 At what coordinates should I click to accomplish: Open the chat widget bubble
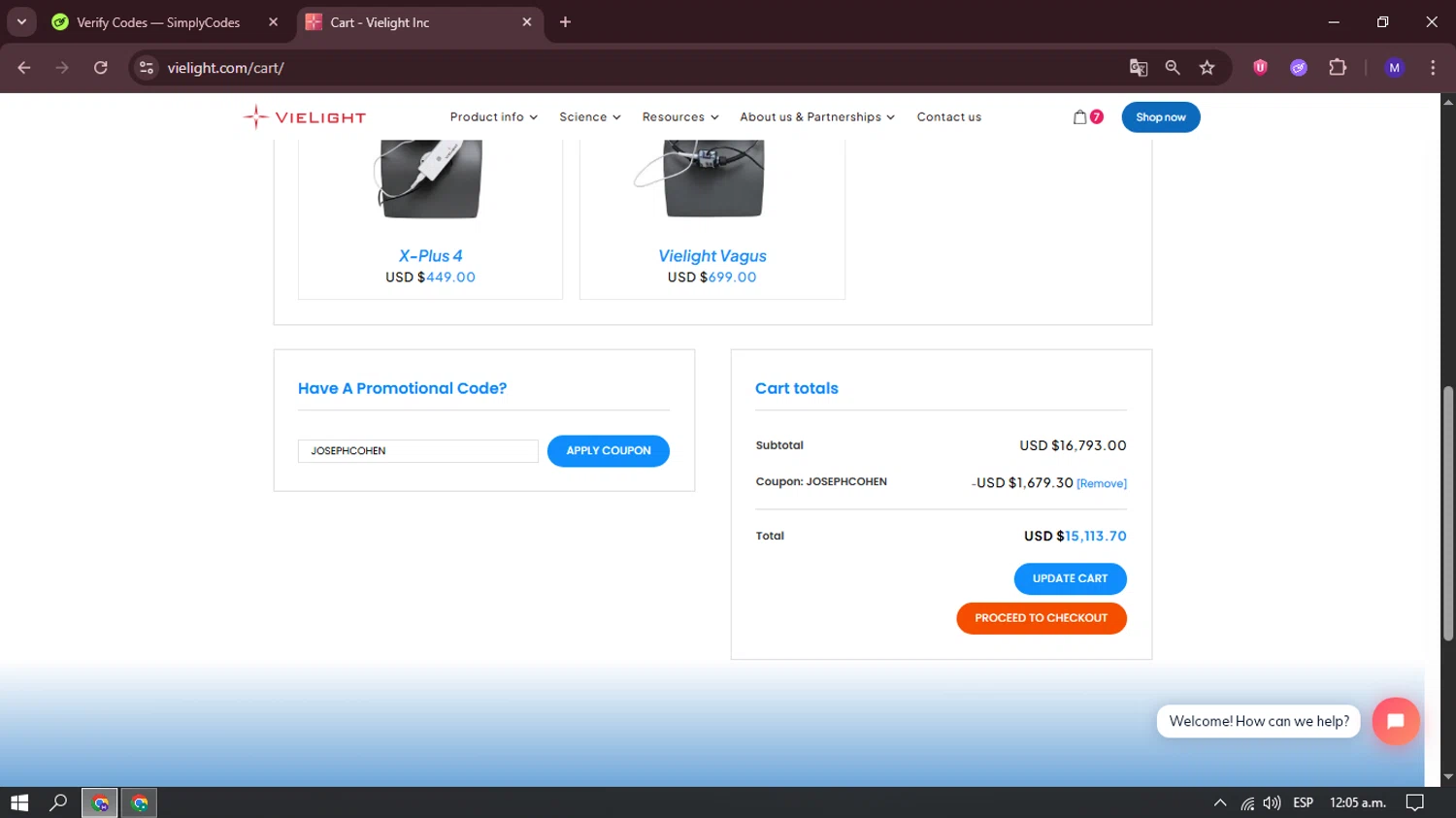pos(1396,721)
